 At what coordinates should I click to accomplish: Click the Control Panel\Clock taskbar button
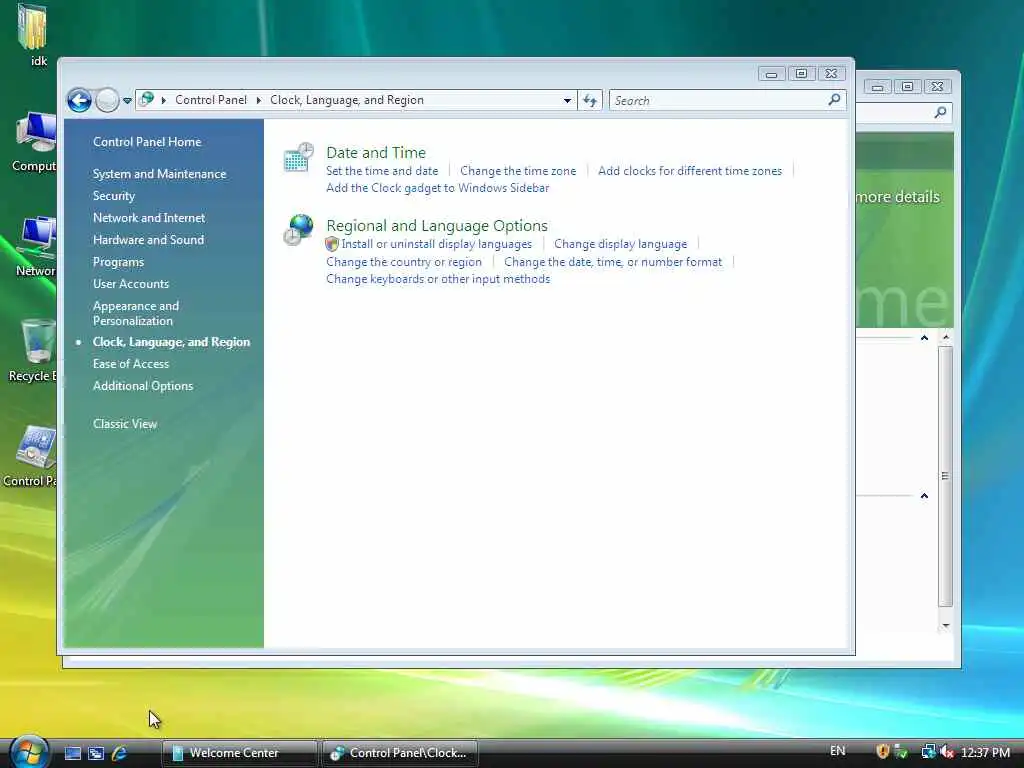click(401, 753)
